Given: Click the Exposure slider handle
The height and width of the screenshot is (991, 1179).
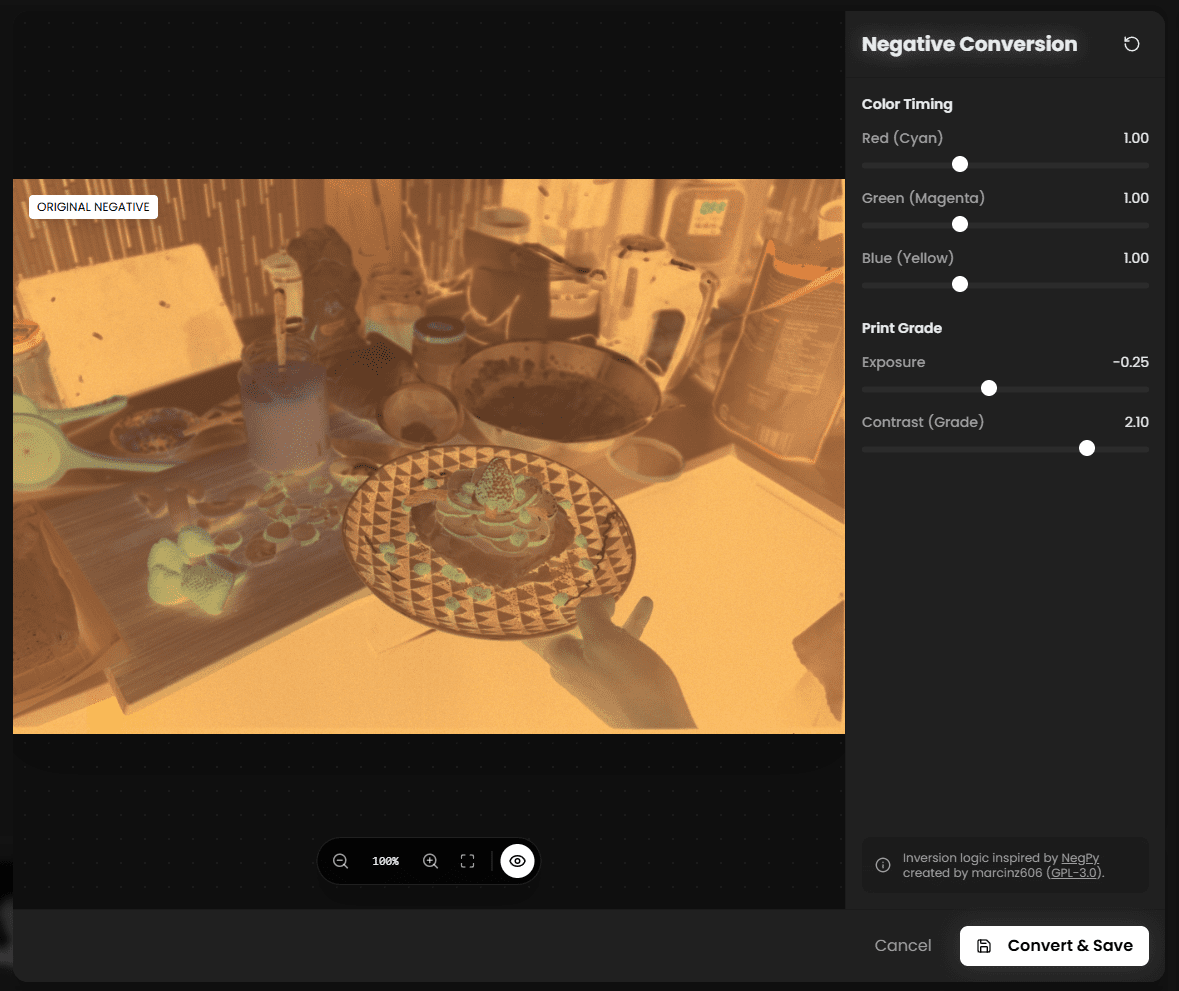Looking at the screenshot, I should [x=989, y=388].
